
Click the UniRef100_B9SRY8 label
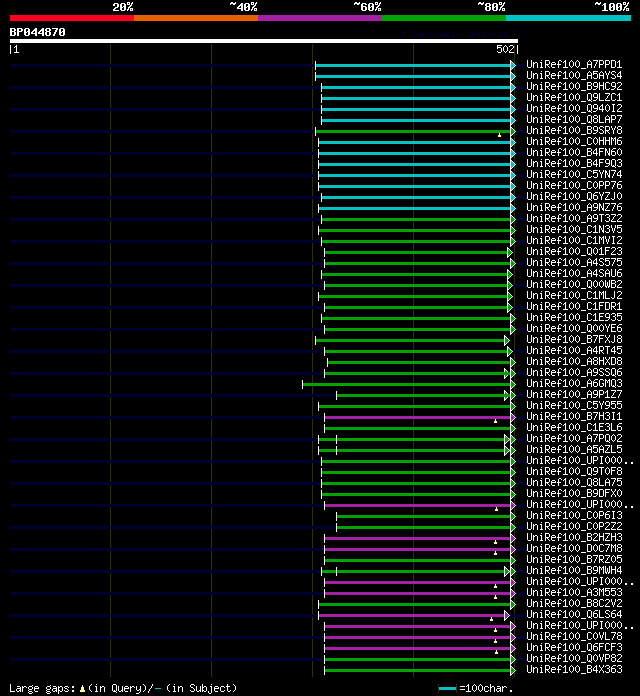pos(574,130)
